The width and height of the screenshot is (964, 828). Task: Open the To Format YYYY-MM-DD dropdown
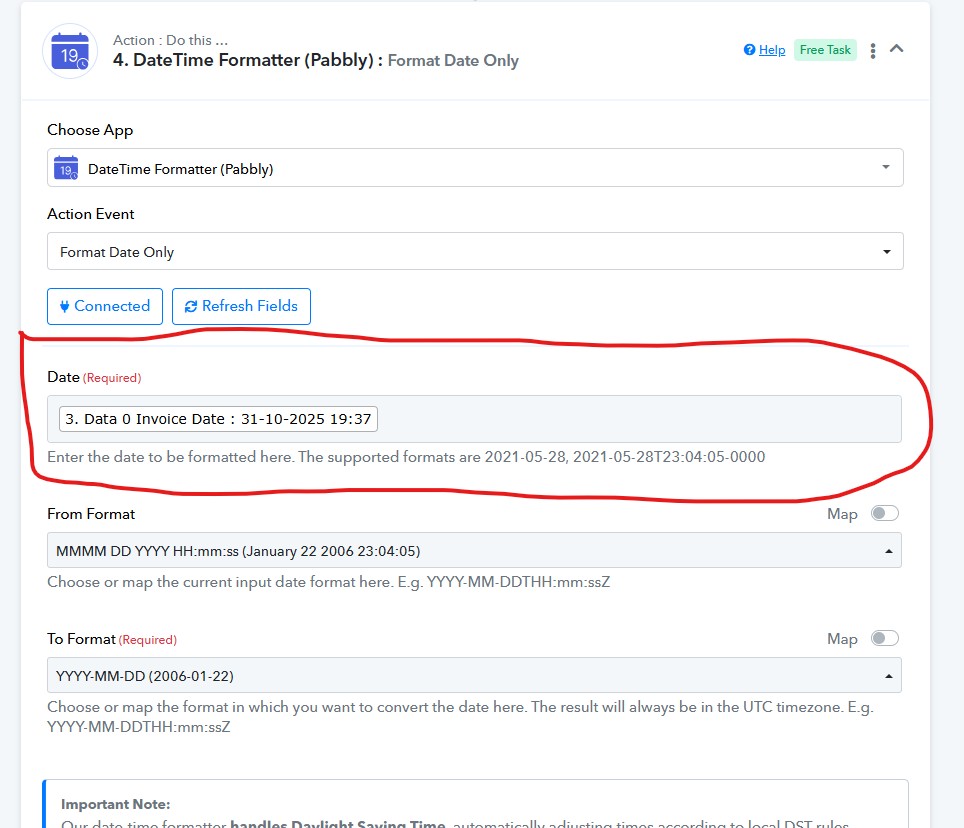tap(474, 675)
